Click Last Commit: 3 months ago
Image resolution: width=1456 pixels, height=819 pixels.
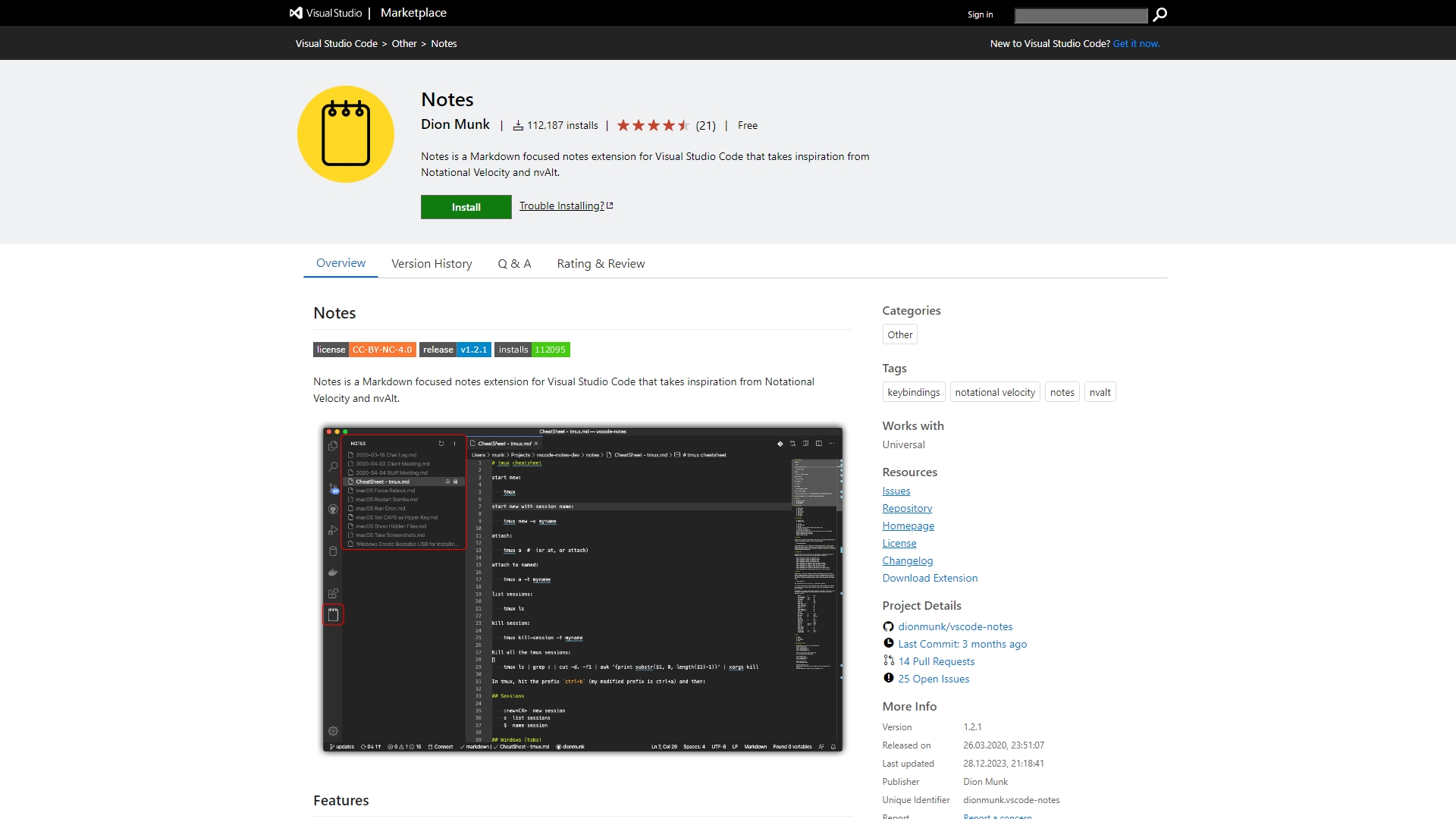[962, 644]
